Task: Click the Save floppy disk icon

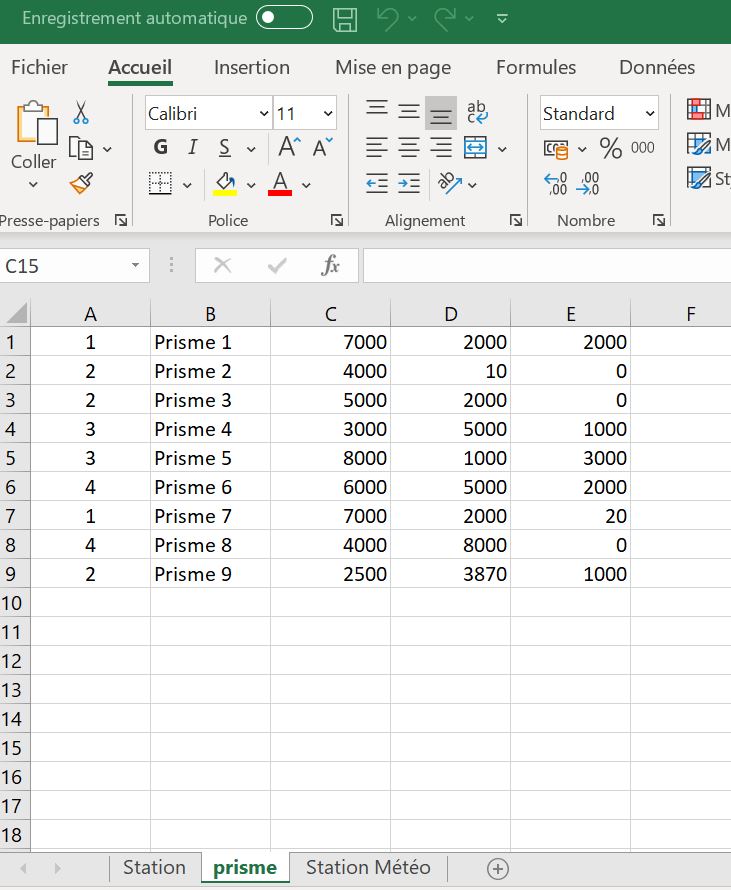Action: [345, 19]
